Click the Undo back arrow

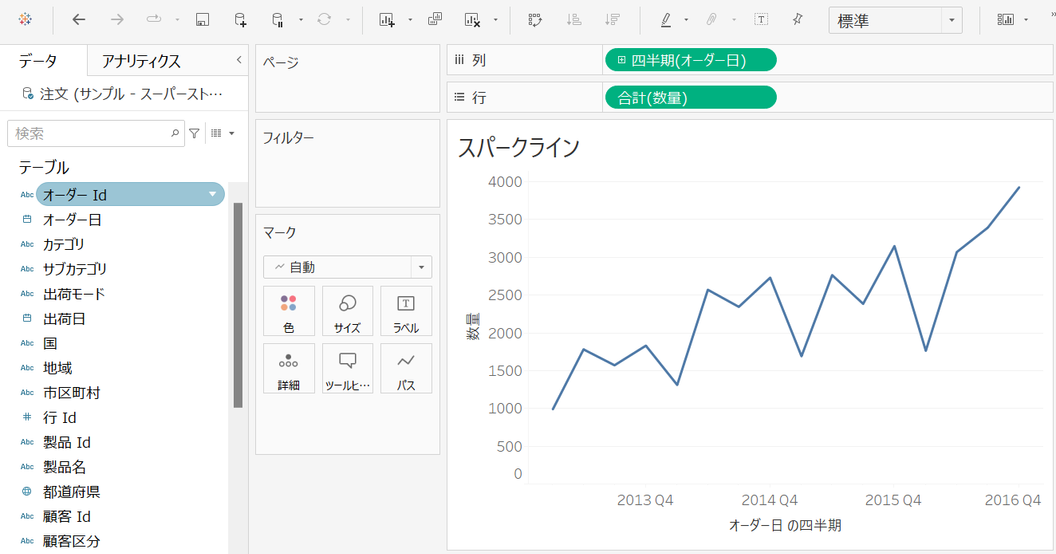tap(79, 20)
